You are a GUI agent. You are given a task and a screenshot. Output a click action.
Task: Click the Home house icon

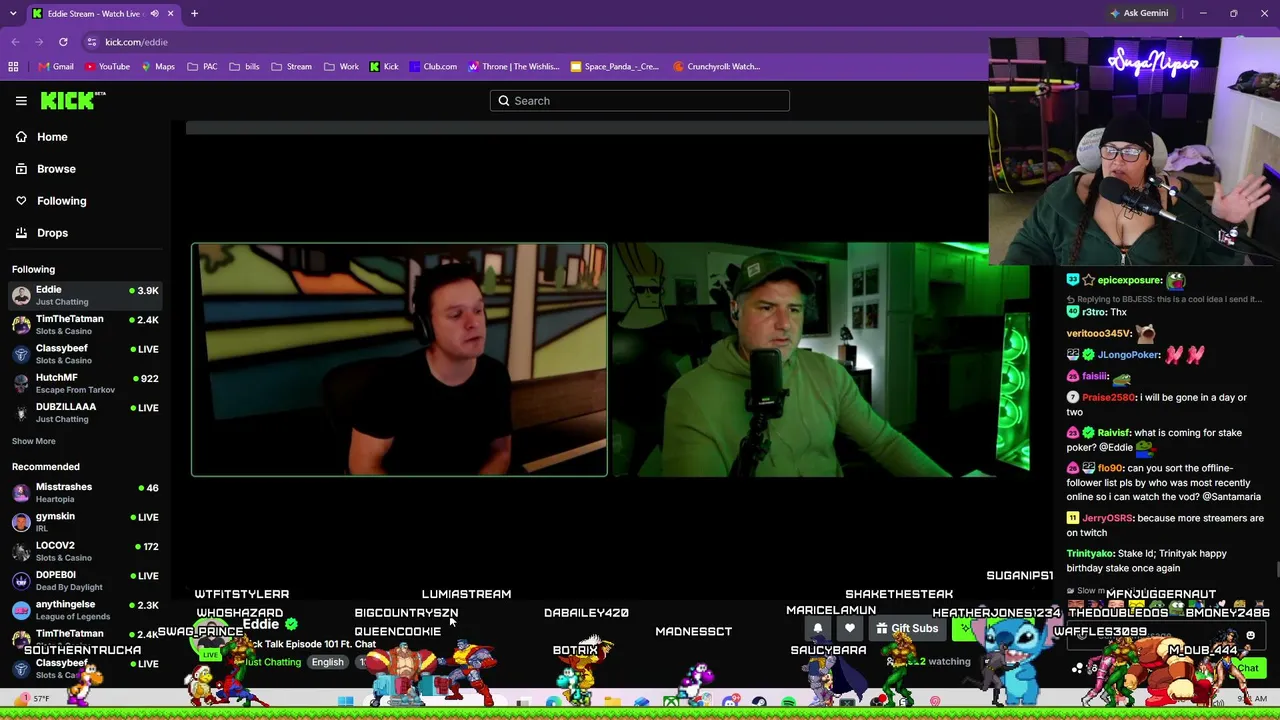(21, 137)
